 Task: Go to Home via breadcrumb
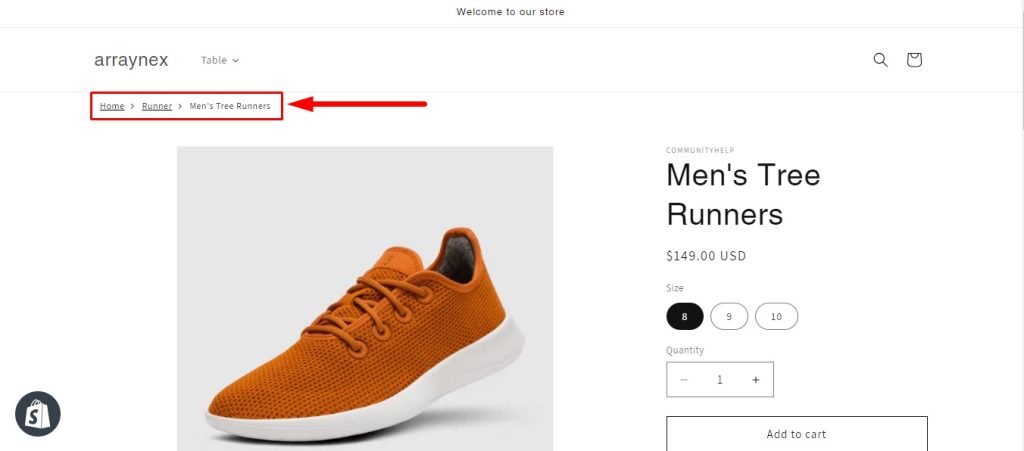pyautogui.click(x=112, y=106)
